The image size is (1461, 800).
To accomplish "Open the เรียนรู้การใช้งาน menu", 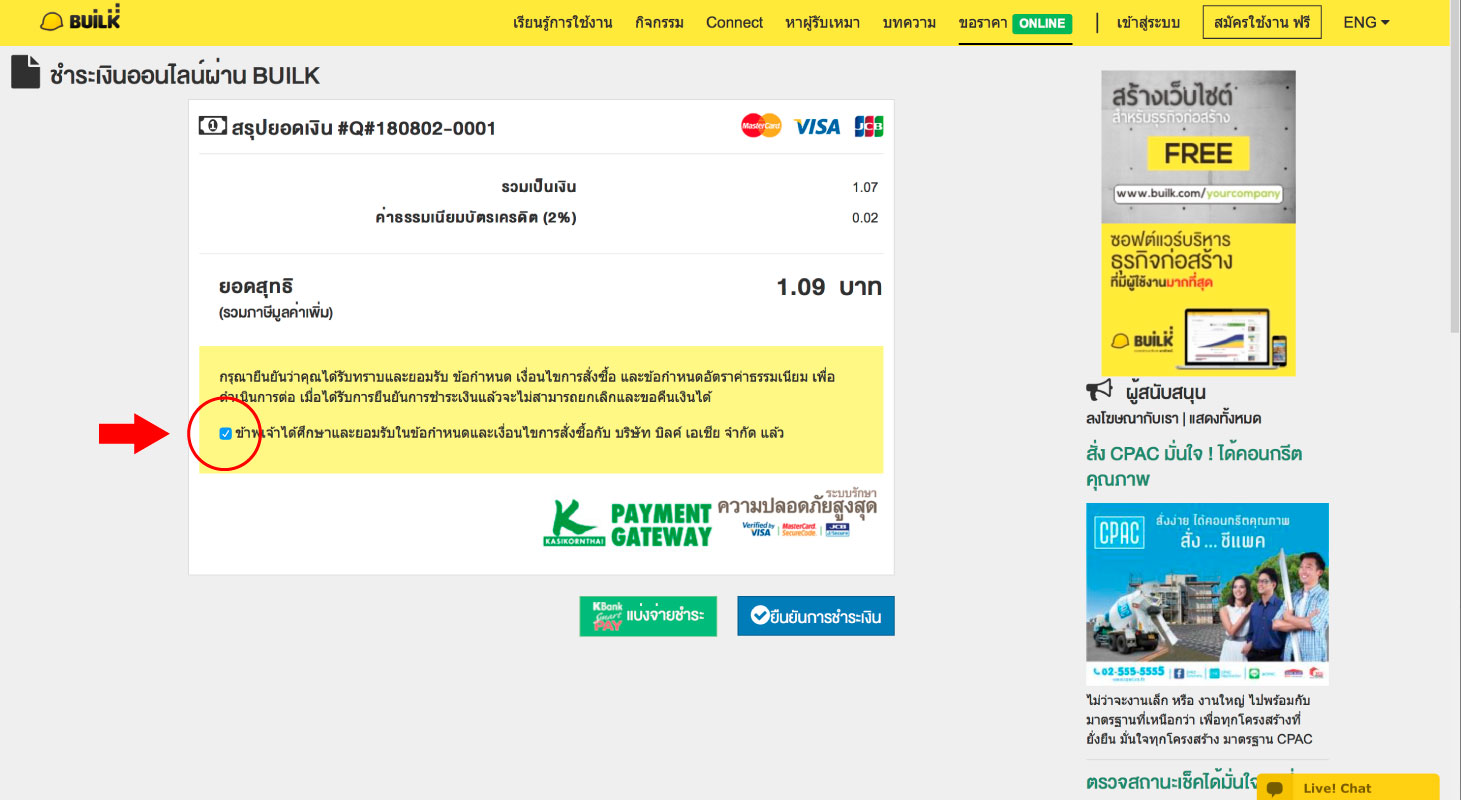I will coord(562,22).
